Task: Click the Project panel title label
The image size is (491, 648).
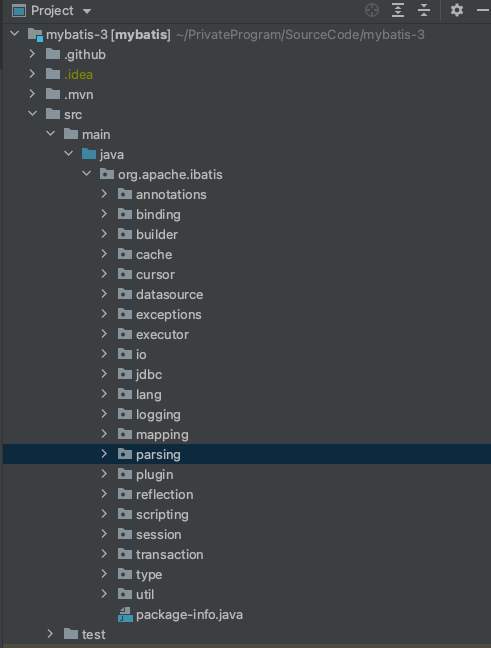Action: [x=52, y=11]
